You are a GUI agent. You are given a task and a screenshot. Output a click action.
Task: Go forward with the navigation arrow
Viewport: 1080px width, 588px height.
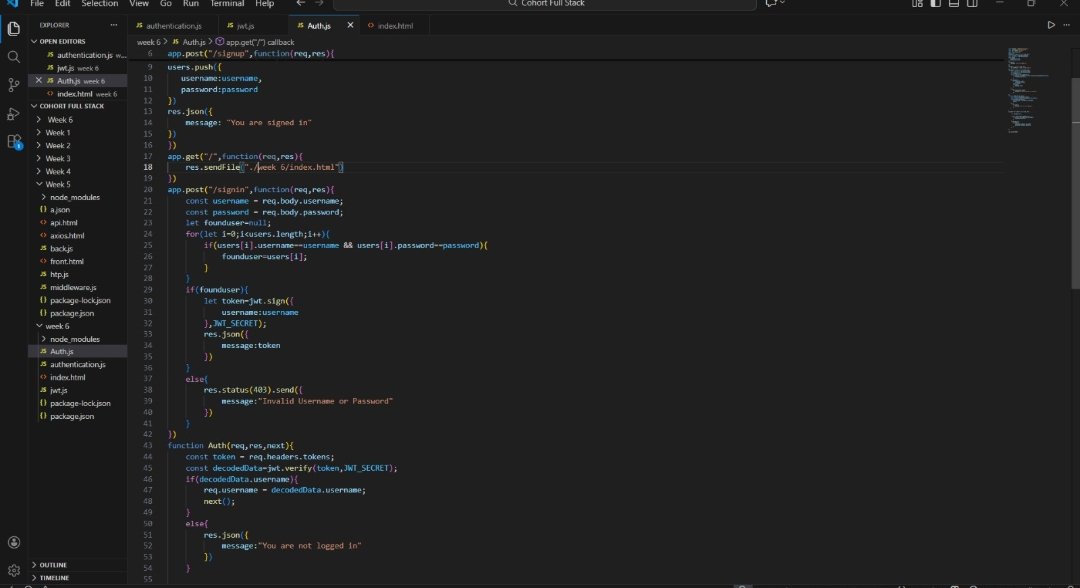319,3
